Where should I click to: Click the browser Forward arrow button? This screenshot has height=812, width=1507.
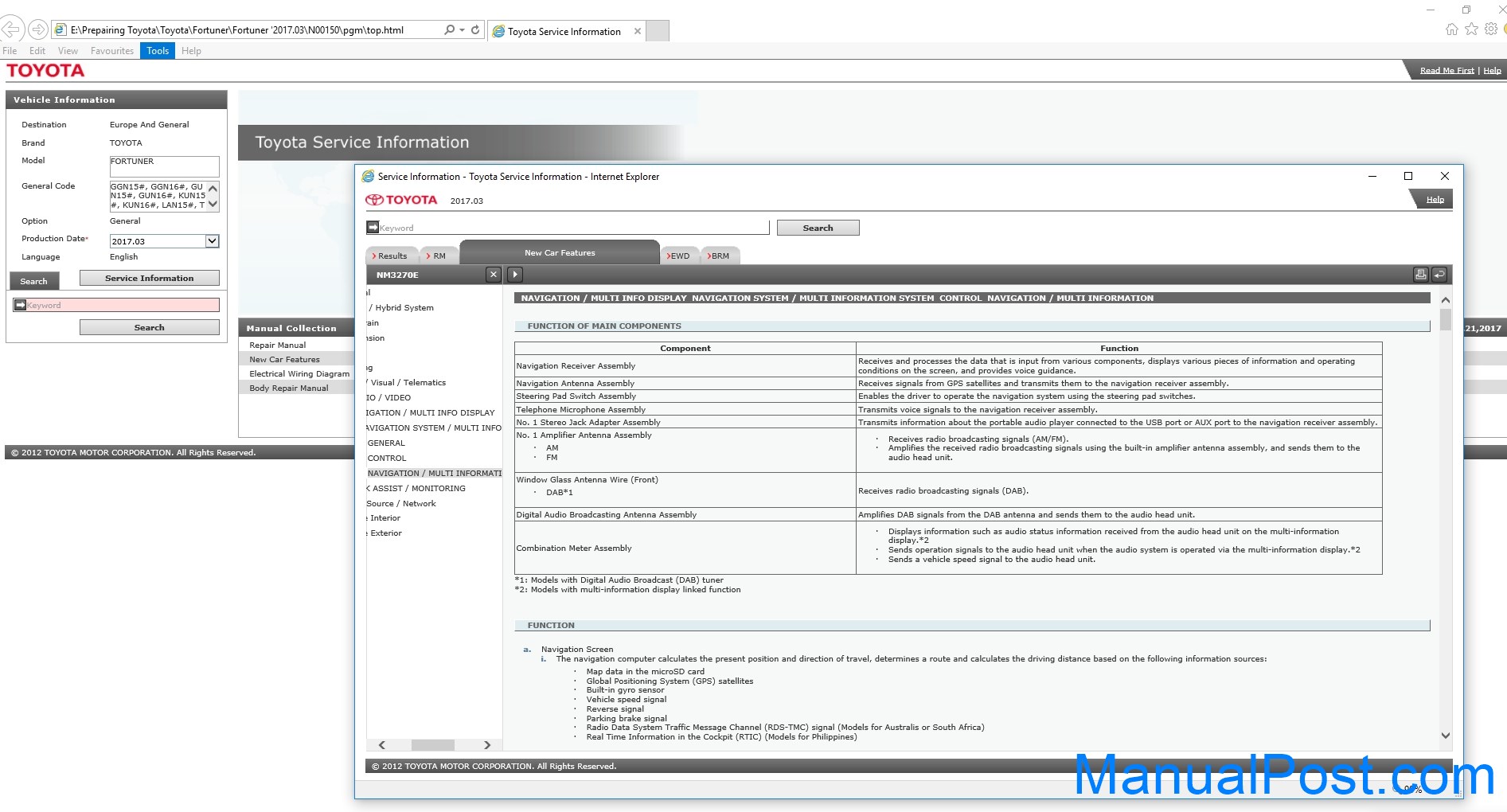(37, 30)
